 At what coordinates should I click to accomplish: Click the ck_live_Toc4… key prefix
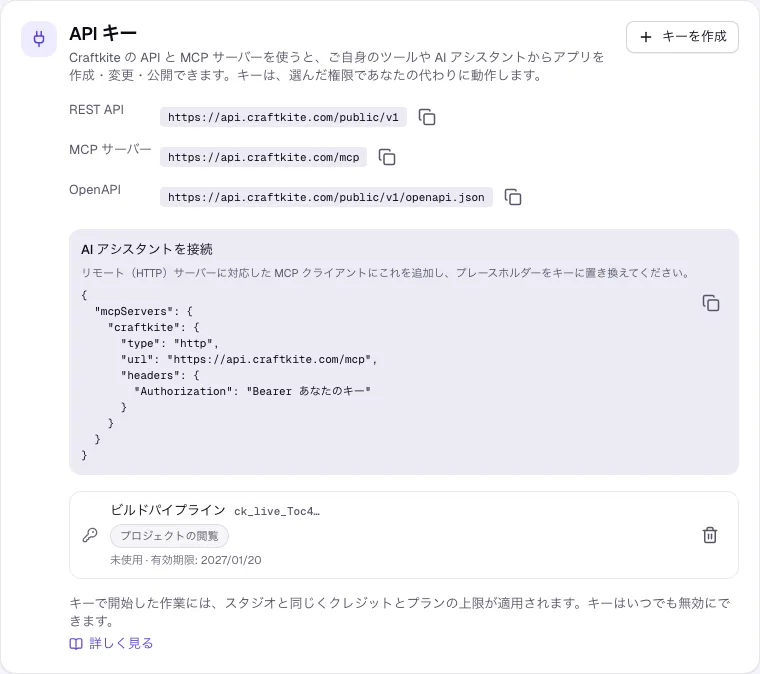tap(277, 511)
